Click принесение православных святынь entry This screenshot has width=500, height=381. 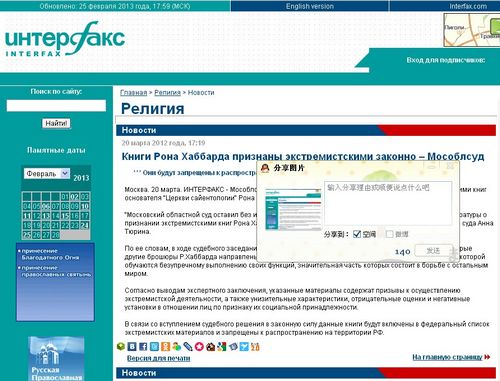[x=55, y=271]
